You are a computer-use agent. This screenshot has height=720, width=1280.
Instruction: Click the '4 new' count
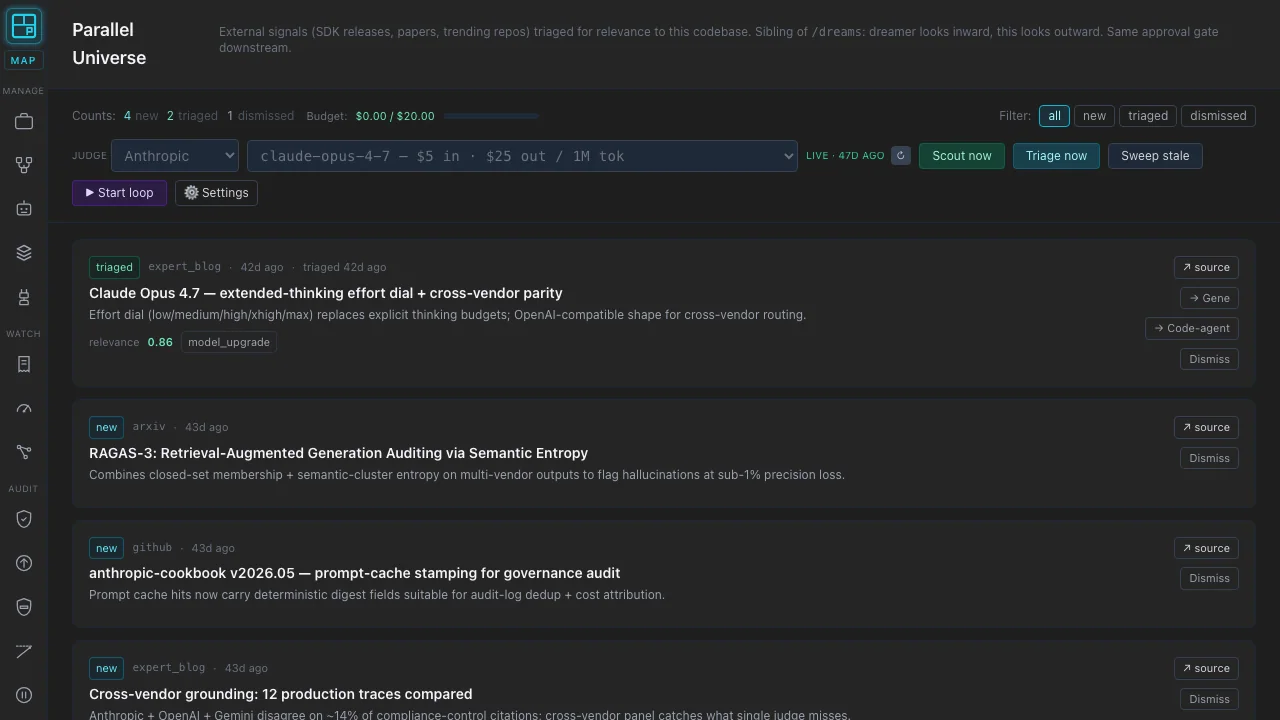point(141,116)
